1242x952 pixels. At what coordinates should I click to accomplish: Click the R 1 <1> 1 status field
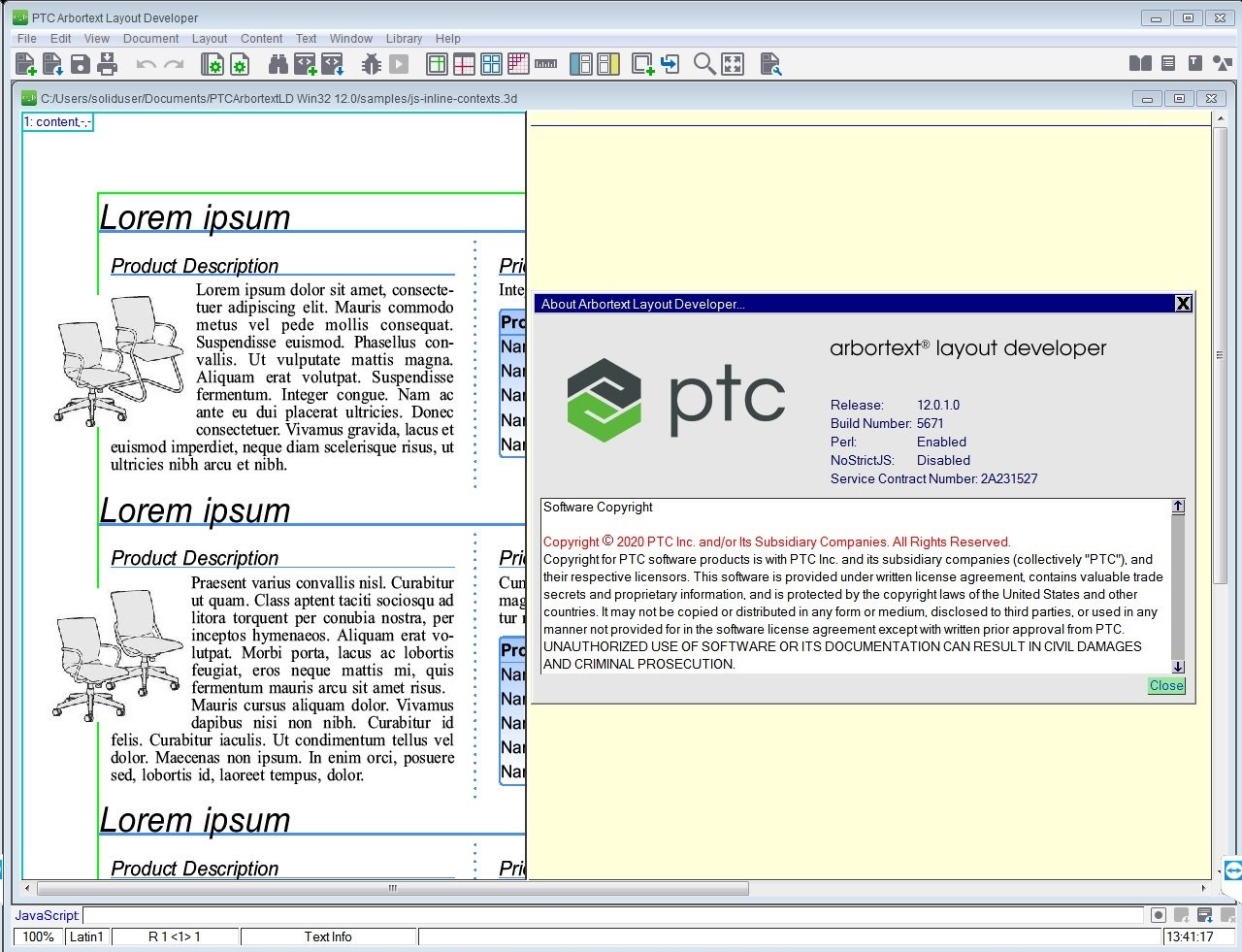175,936
